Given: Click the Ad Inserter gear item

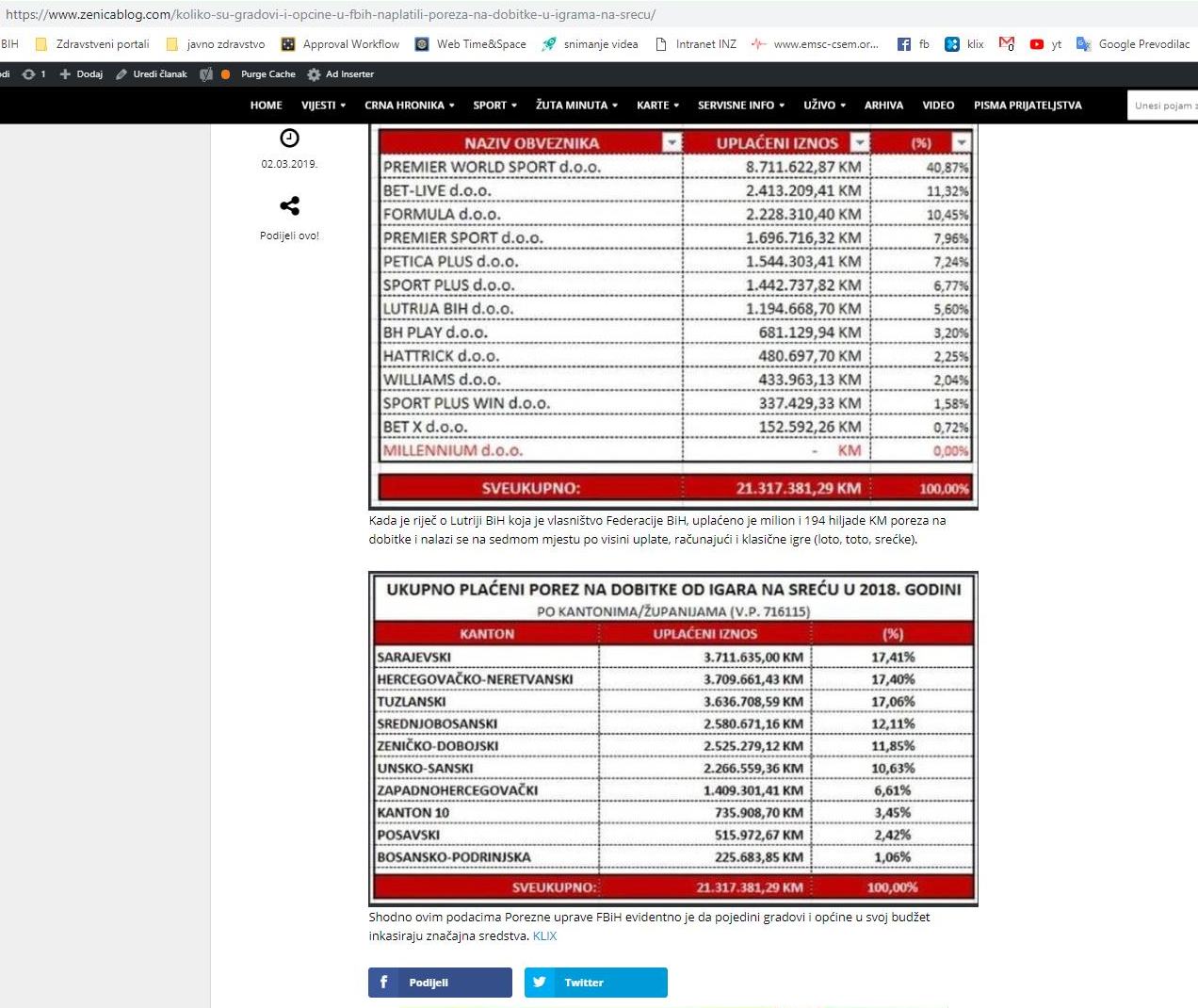Looking at the screenshot, I should [341, 74].
